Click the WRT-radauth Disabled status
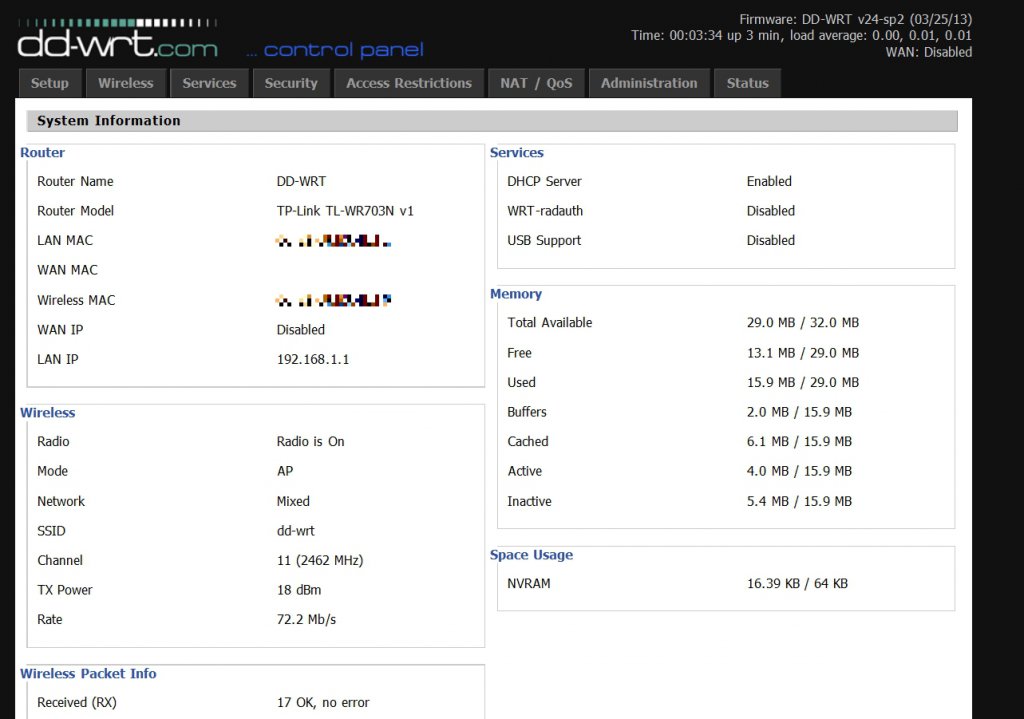1024x719 pixels. [771, 211]
